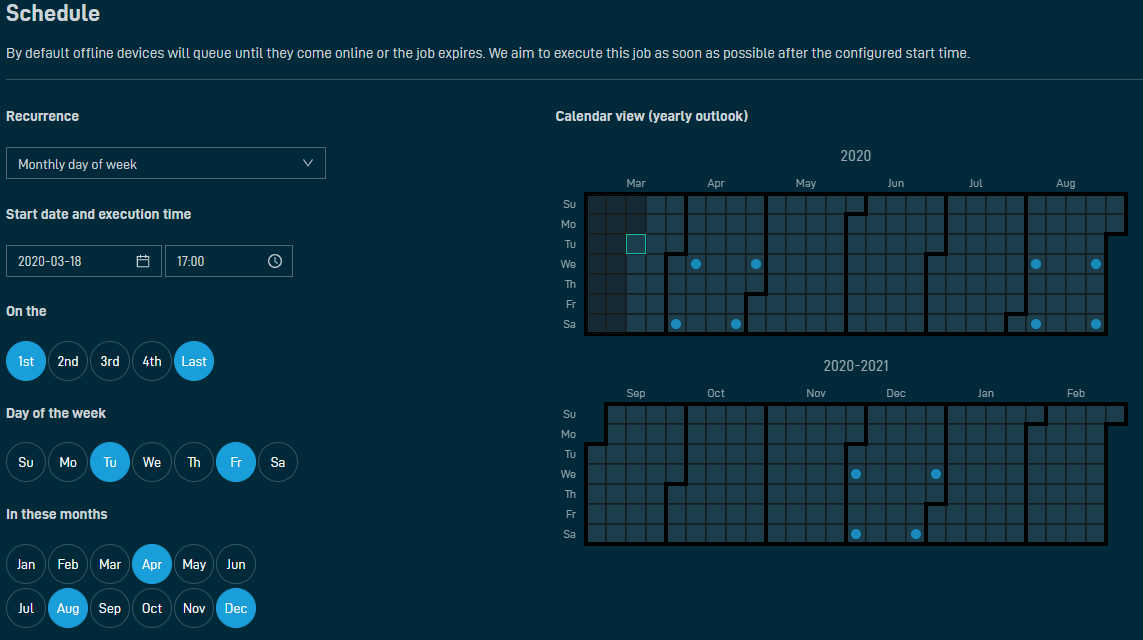Open the date picker calendar icon
Screen dimensions: 1143x640
[x=143, y=261]
